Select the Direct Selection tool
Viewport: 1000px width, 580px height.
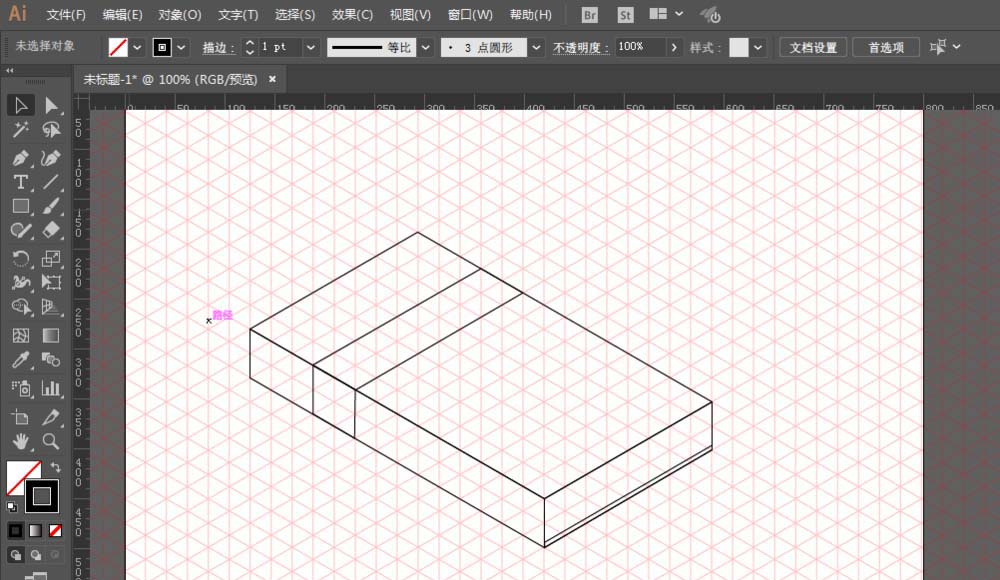51,105
